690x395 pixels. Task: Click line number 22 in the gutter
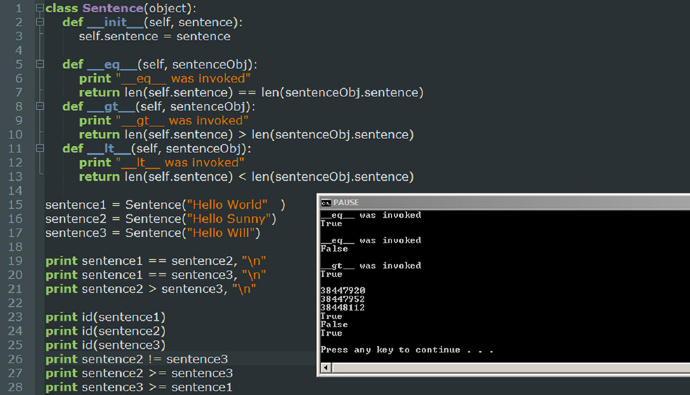(x=15, y=303)
